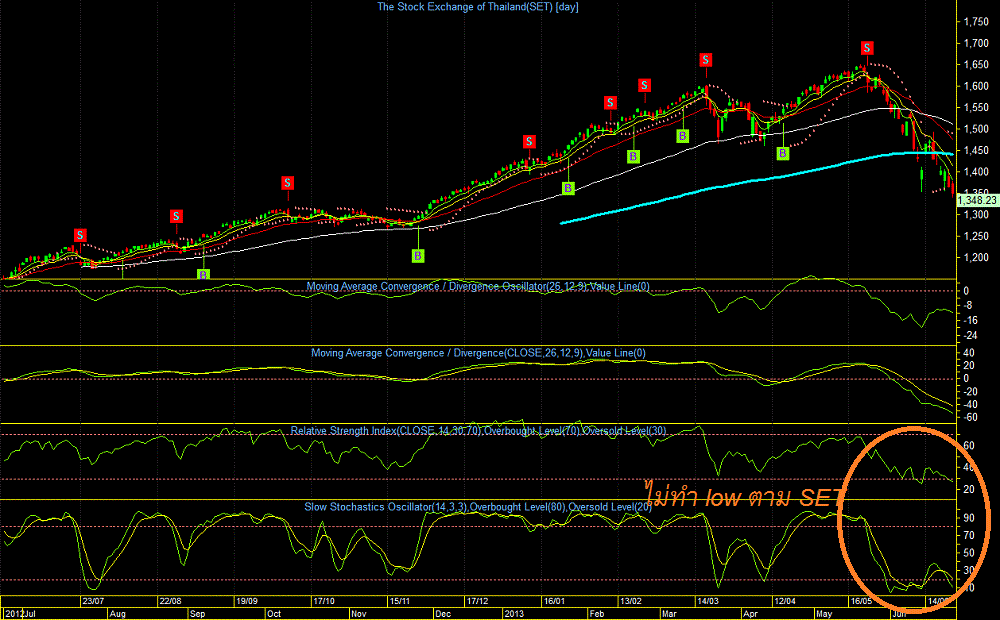Click the chart title The Stock Exchange of Thailand(SET) [day]
Image resolution: width=1000 pixels, height=620 pixels.
tap(478, 7)
